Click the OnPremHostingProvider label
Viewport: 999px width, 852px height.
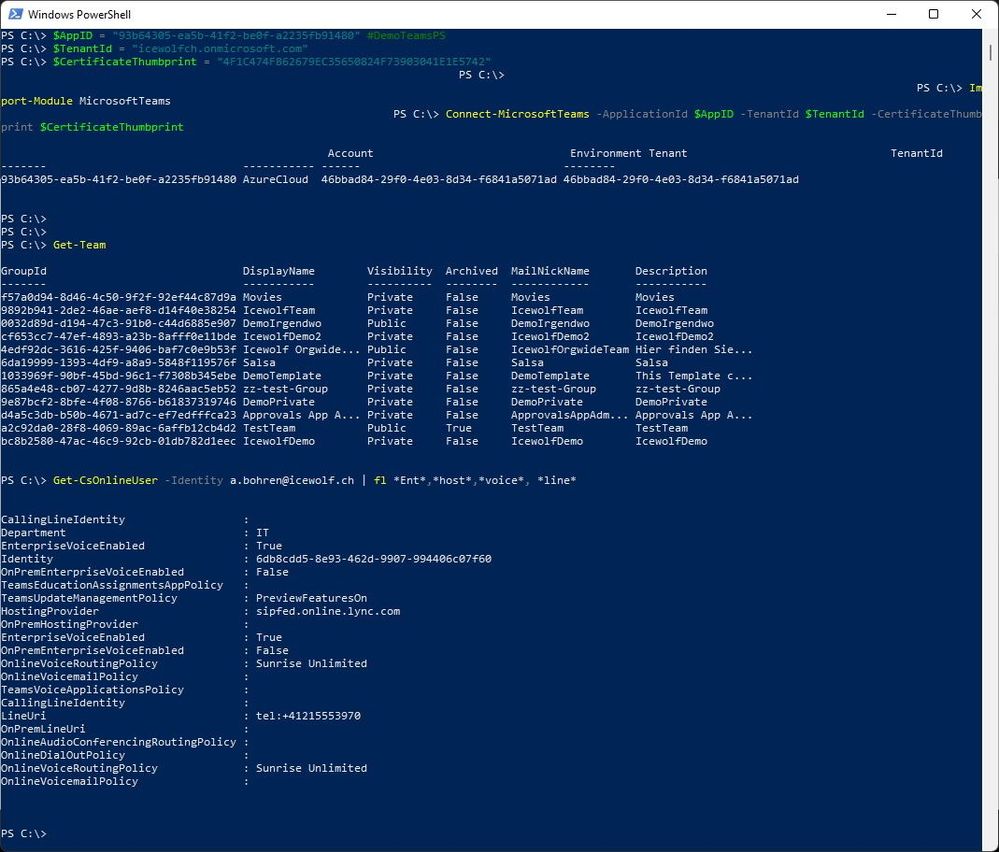coord(69,625)
